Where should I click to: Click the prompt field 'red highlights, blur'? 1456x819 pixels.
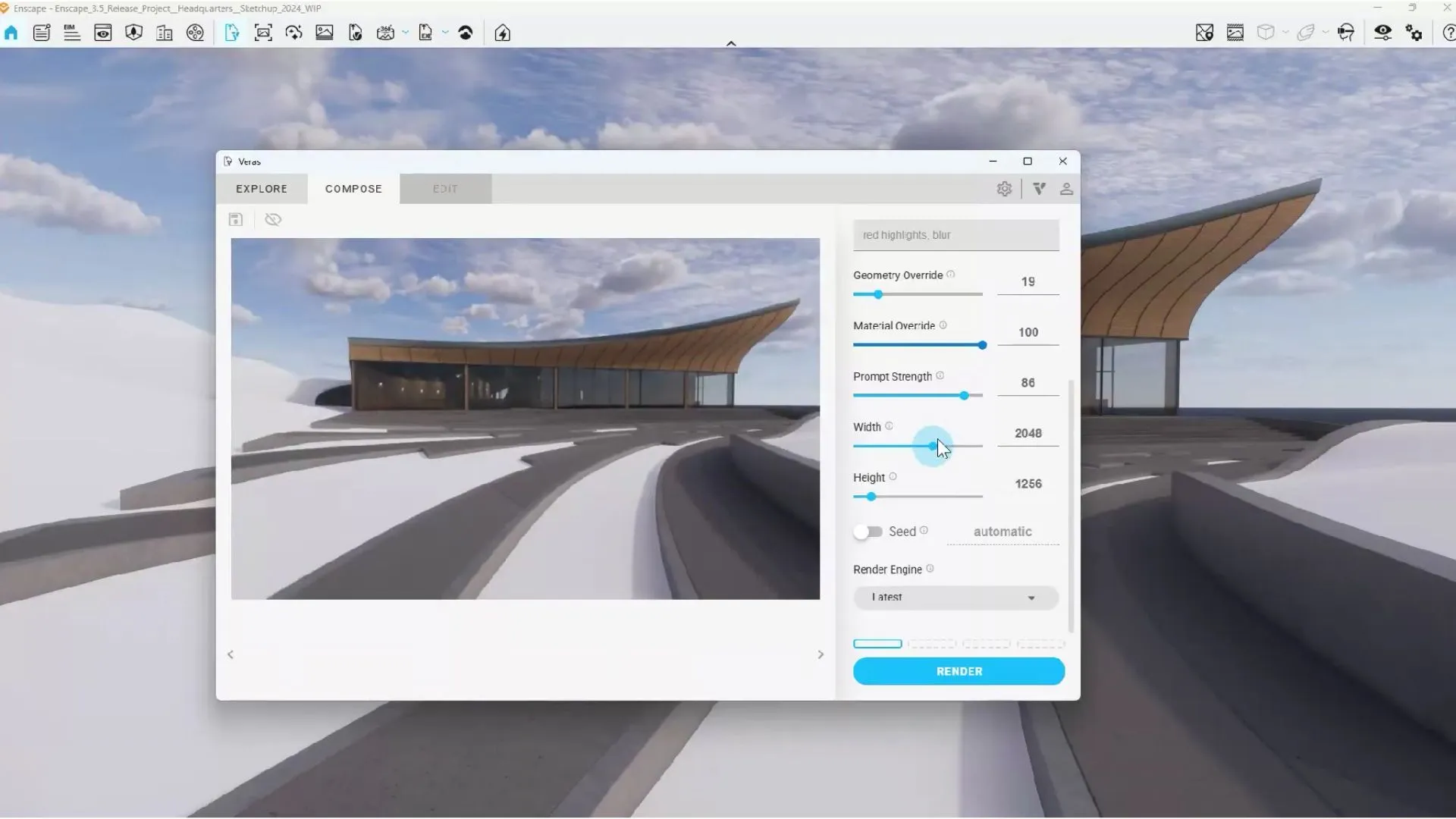click(x=956, y=235)
